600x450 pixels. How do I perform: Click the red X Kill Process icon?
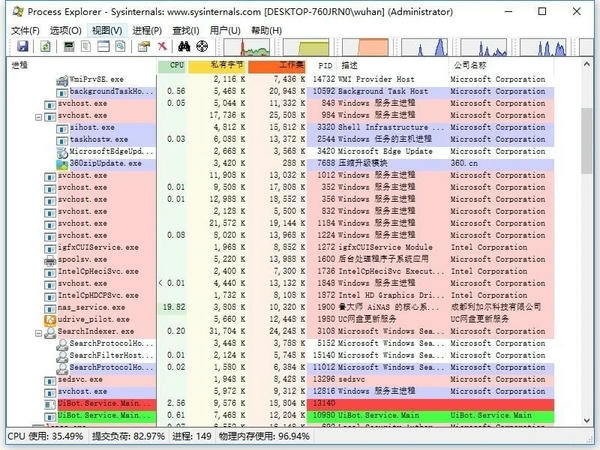[163, 46]
